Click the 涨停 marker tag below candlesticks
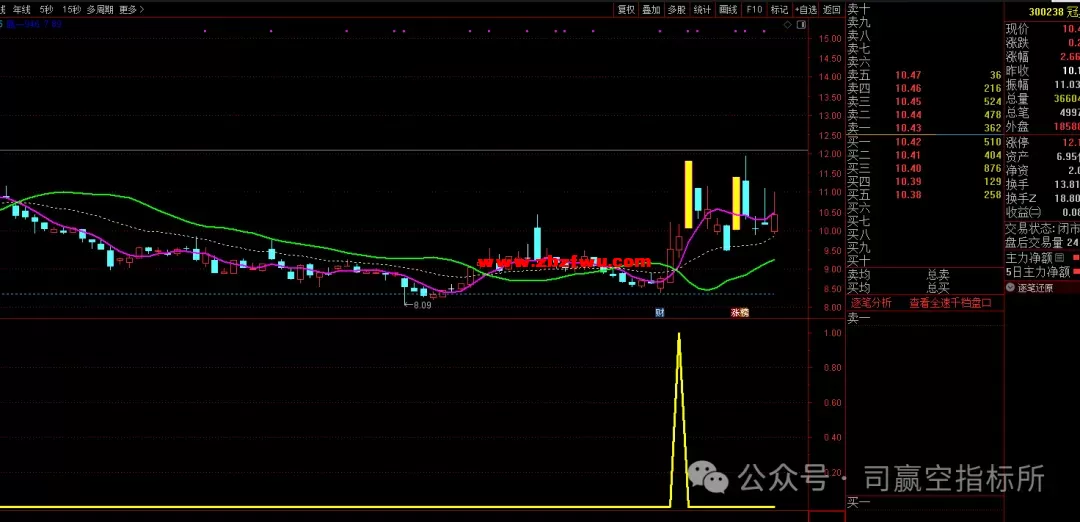The height and width of the screenshot is (522, 1080). pyautogui.click(x=740, y=313)
